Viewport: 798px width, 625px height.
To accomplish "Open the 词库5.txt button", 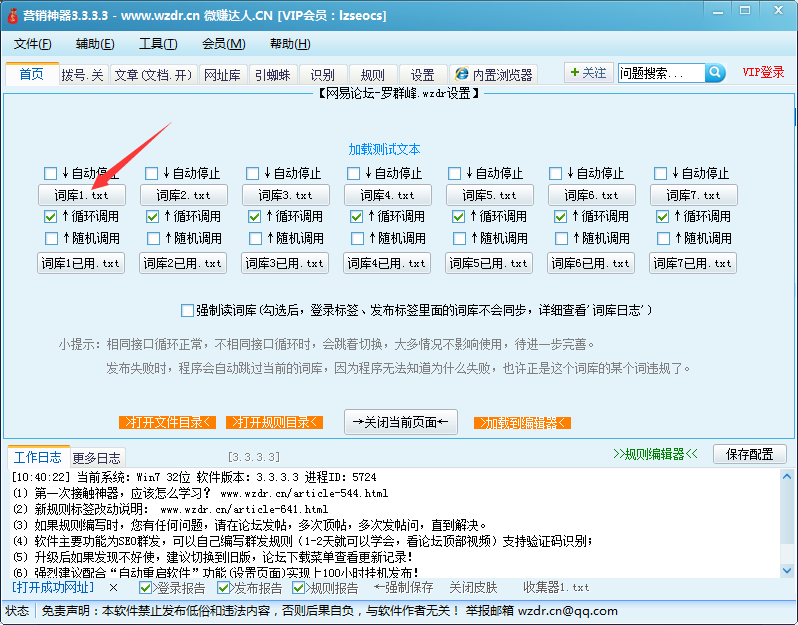I will tap(490, 195).
